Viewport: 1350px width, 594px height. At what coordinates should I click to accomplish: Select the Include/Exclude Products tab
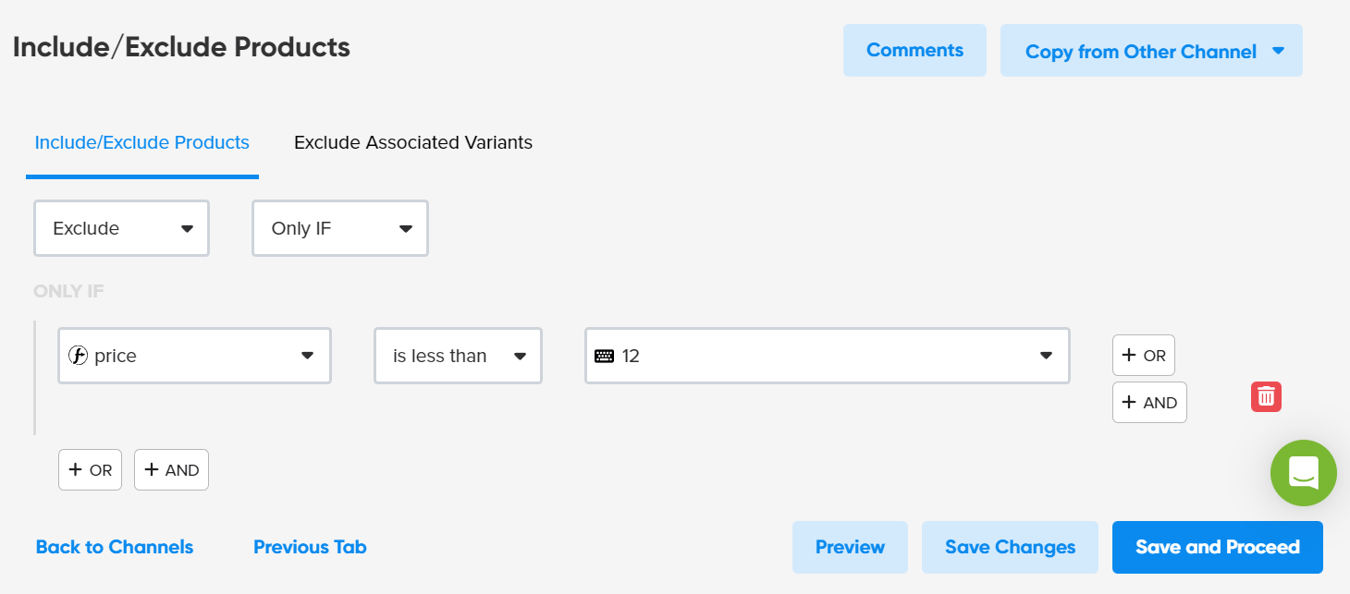point(141,142)
